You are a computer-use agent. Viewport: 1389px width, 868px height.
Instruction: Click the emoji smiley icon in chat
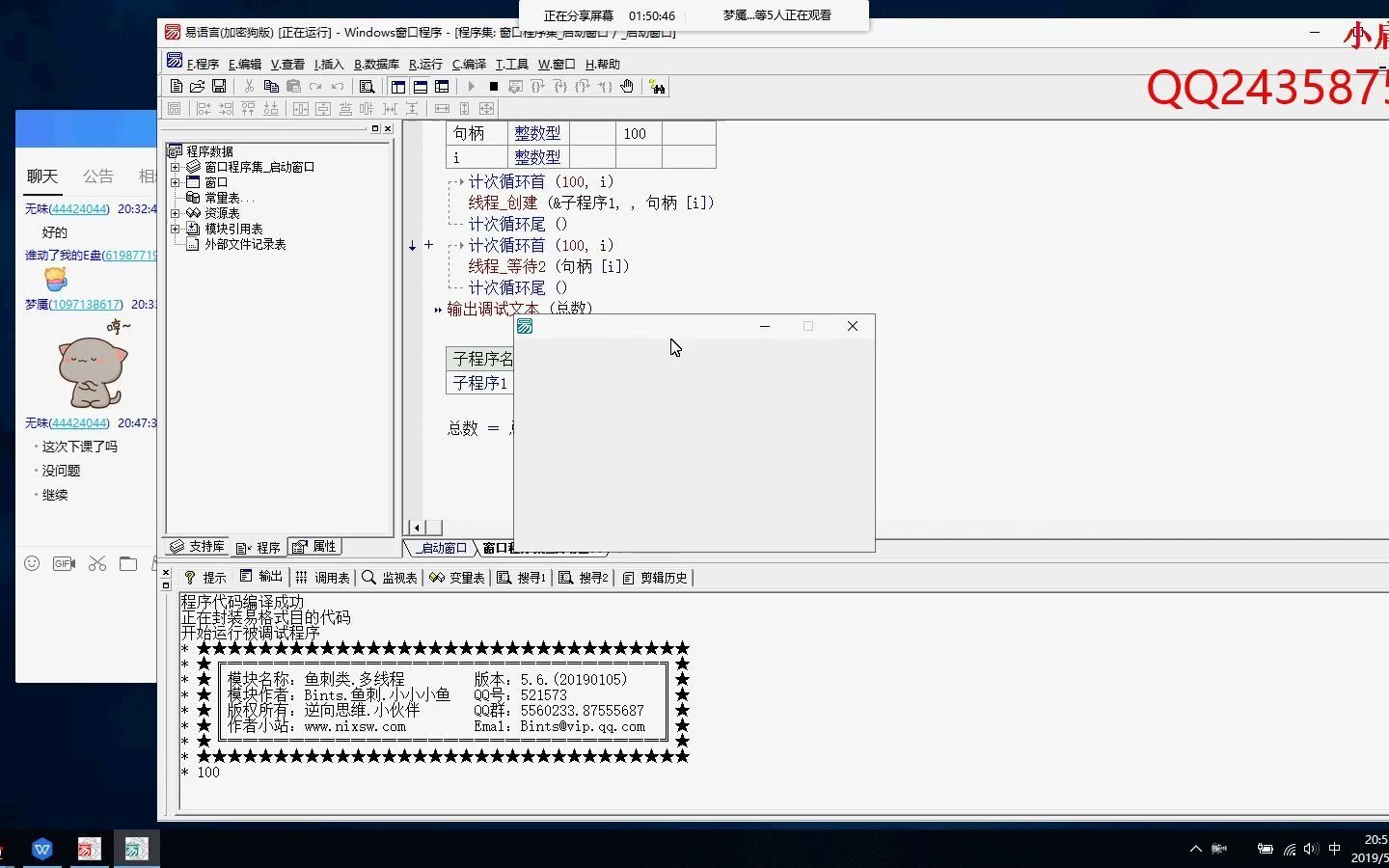(32, 563)
